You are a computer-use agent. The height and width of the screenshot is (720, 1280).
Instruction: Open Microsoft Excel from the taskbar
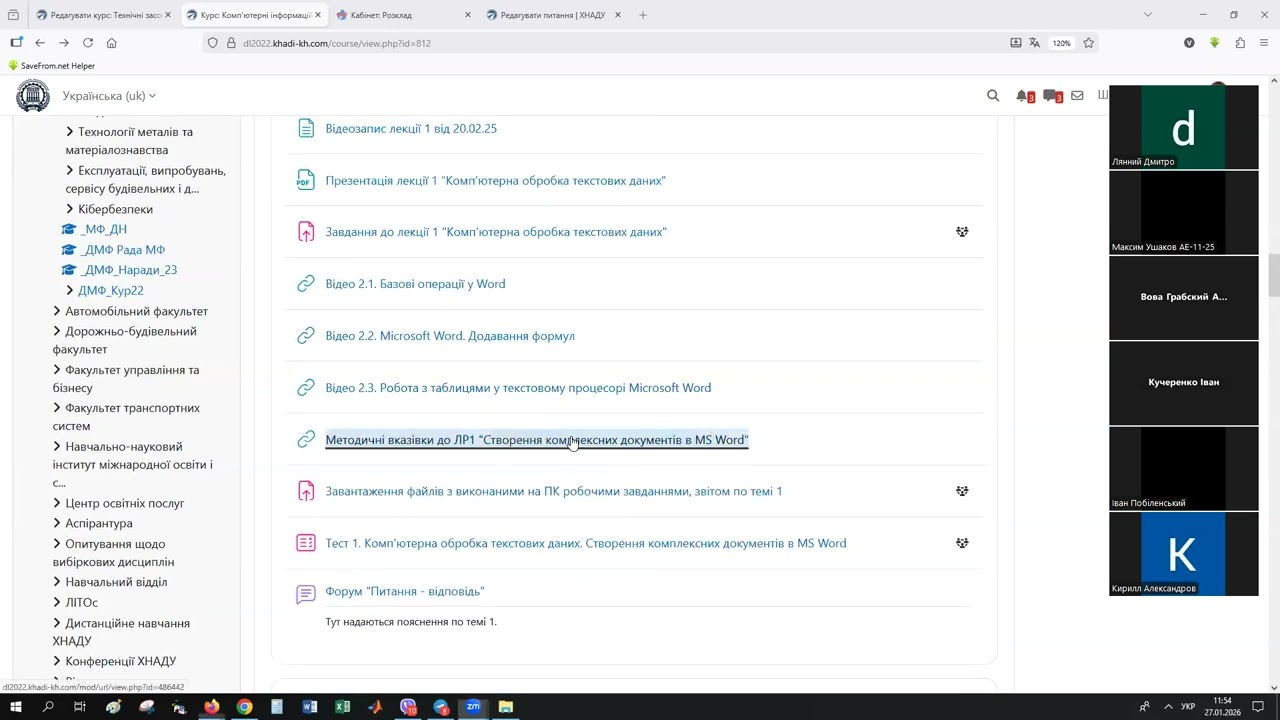point(342,707)
